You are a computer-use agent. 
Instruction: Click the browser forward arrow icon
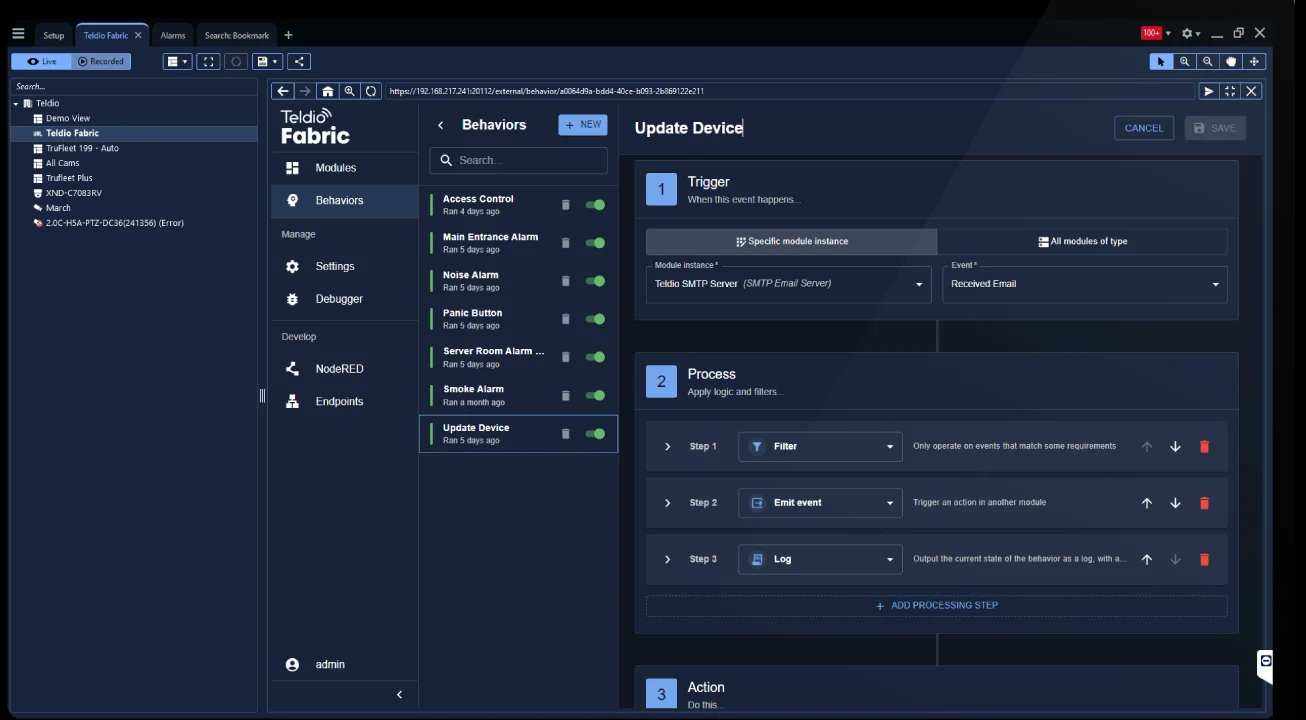pos(305,91)
